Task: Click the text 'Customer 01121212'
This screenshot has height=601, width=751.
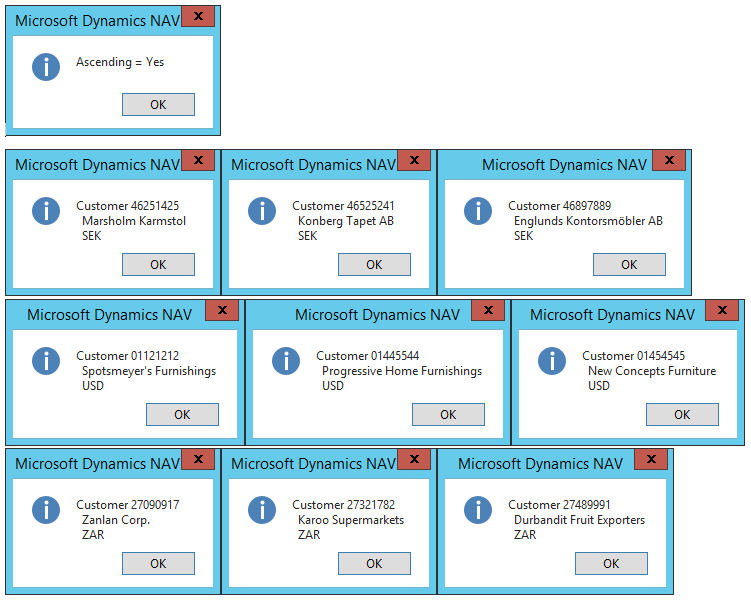Action: point(127,356)
